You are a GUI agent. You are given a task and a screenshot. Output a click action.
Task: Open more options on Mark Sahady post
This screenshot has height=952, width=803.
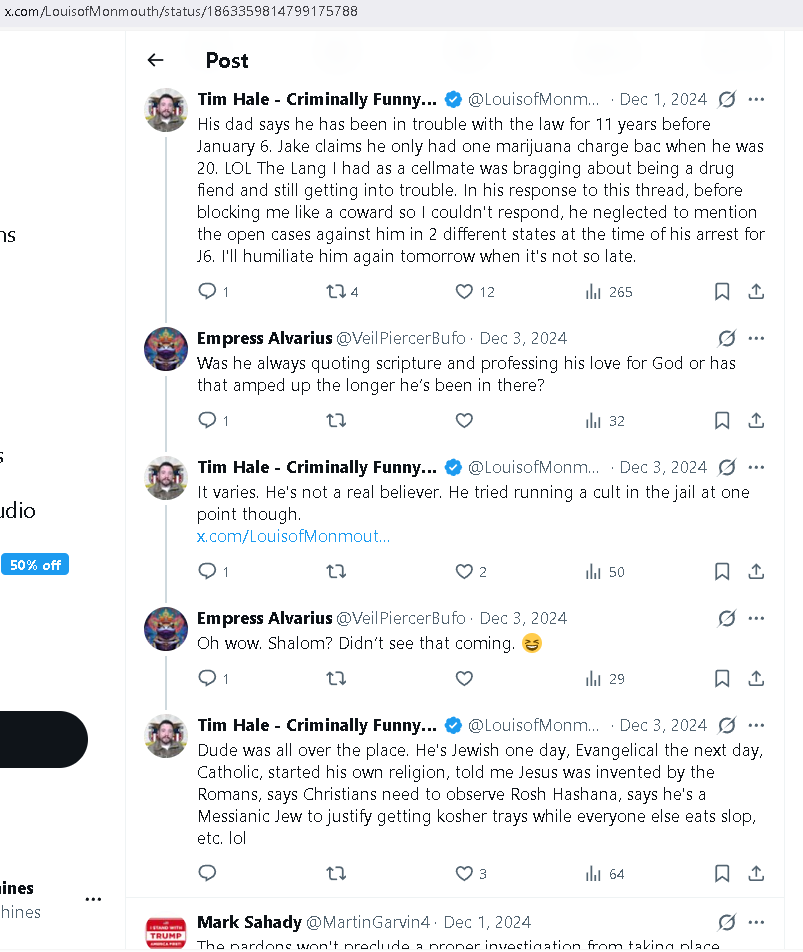click(x=757, y=922)
